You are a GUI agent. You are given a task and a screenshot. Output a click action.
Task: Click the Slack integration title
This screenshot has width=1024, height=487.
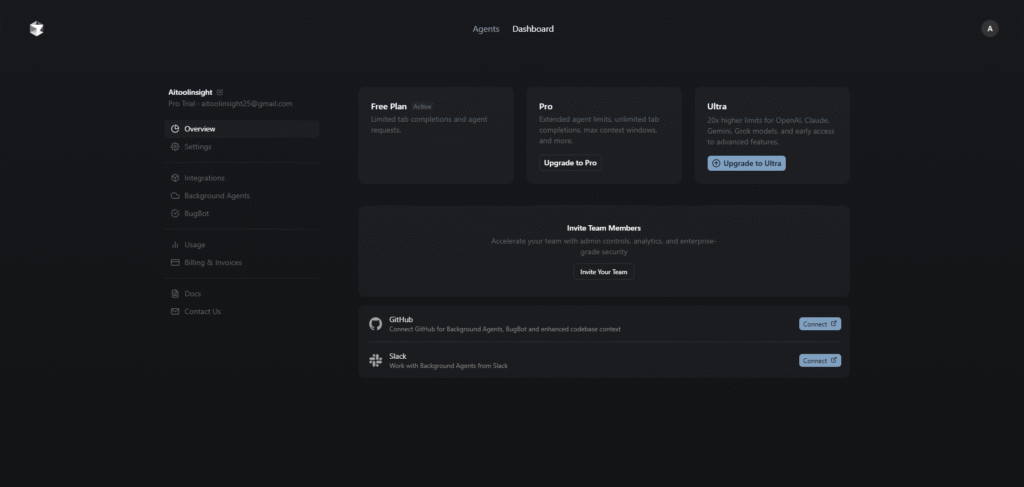coord(398,356)
